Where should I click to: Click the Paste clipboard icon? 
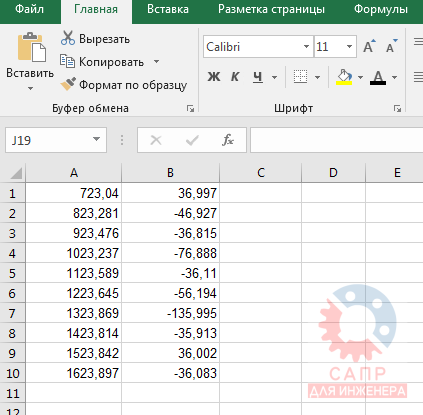pyautogui.click(x=32, y=47)
